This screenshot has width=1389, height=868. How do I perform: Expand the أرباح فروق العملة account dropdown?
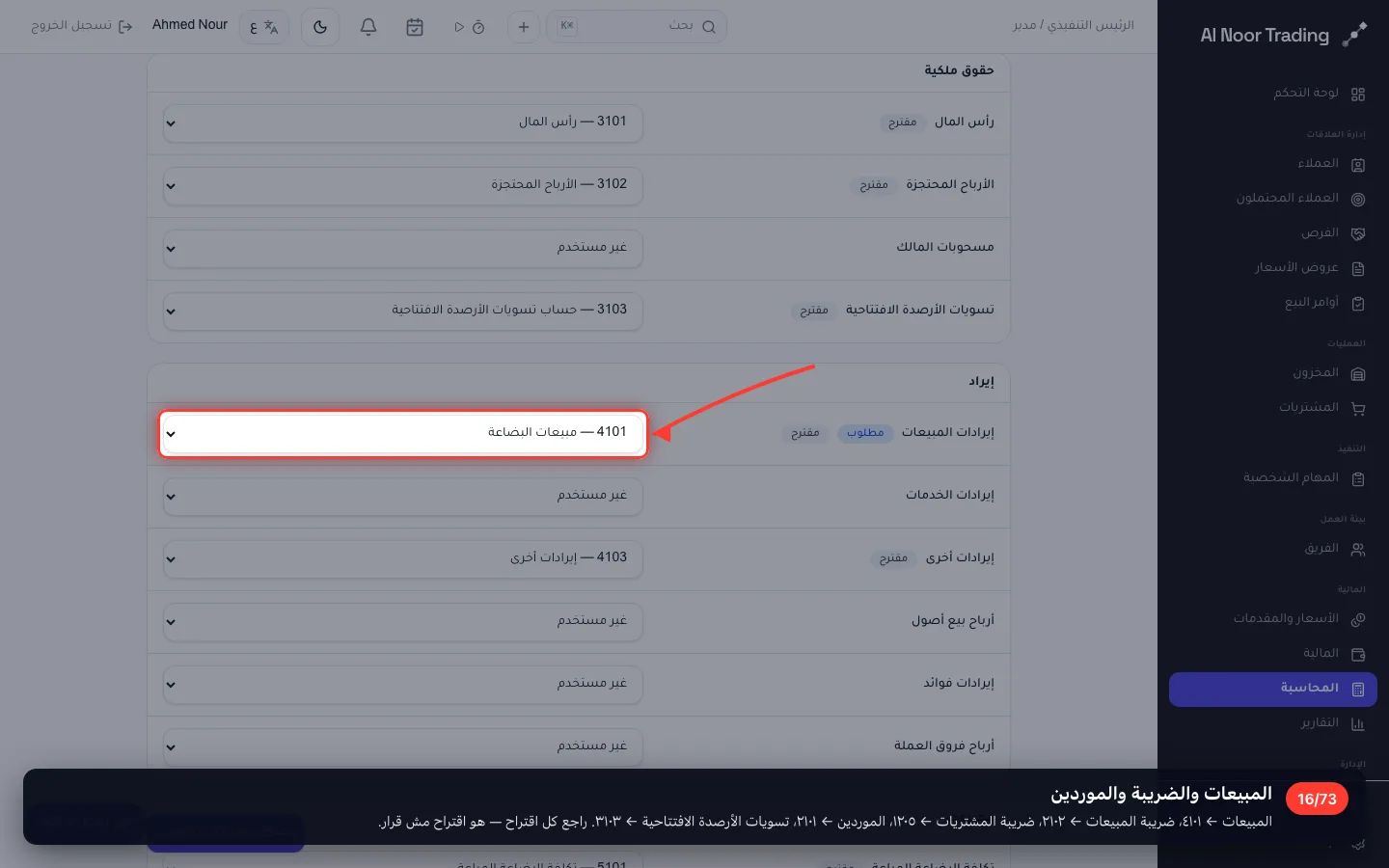(402, 746)
